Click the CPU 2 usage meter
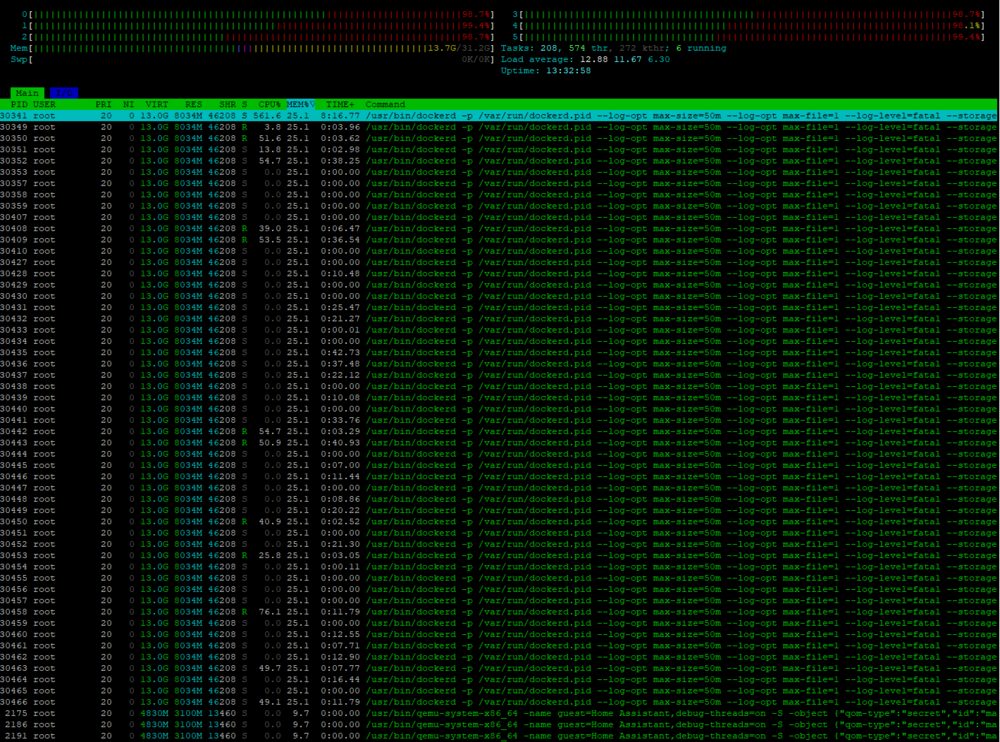This screenshot has width=1000, height=742. click(258, 38)
